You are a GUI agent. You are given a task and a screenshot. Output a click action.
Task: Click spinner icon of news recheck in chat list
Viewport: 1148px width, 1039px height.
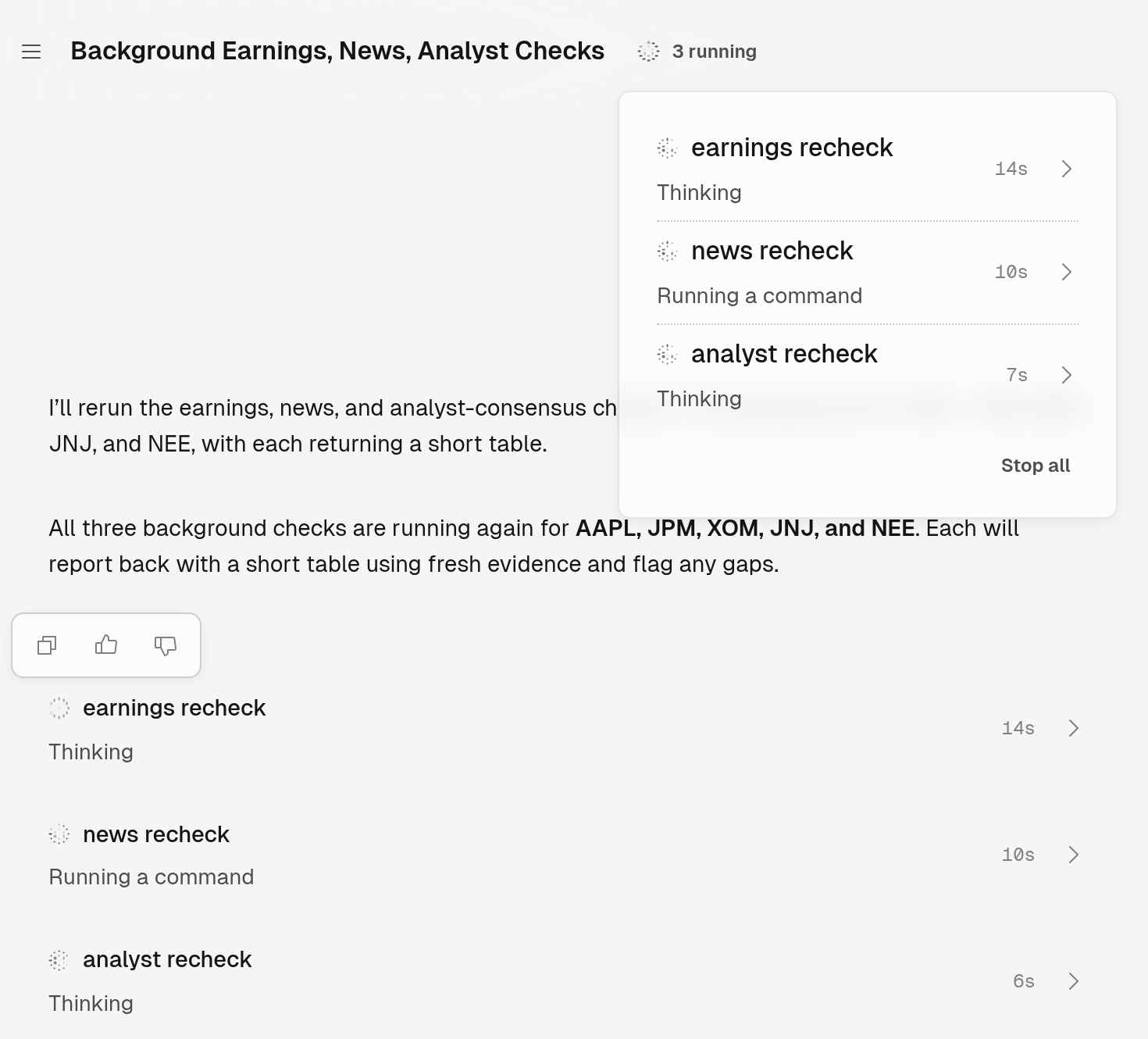click(x=59, y=834)
